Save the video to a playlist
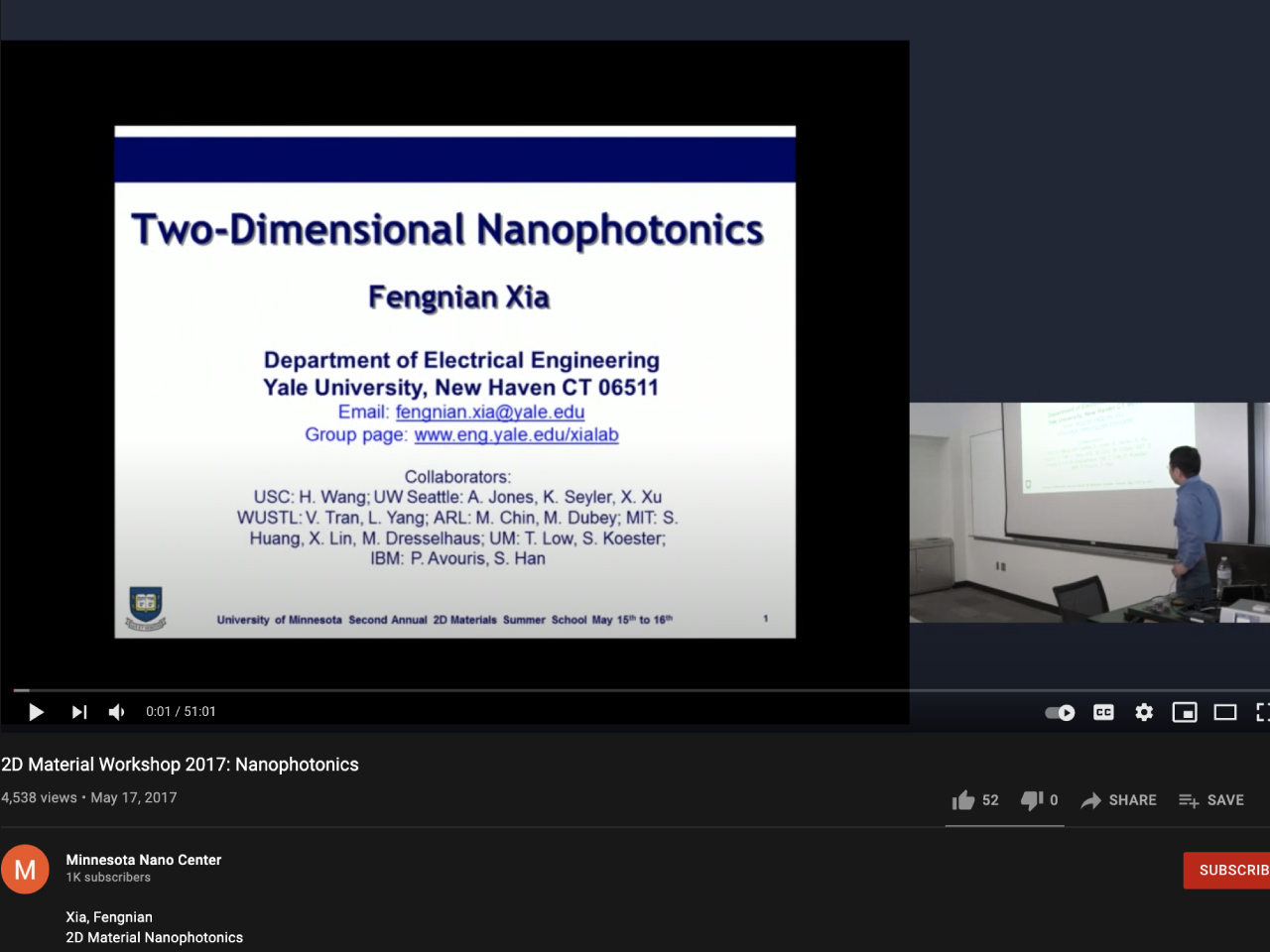Image resolution: width=1270 pixels, height=952 pixels. point(1210,800)
